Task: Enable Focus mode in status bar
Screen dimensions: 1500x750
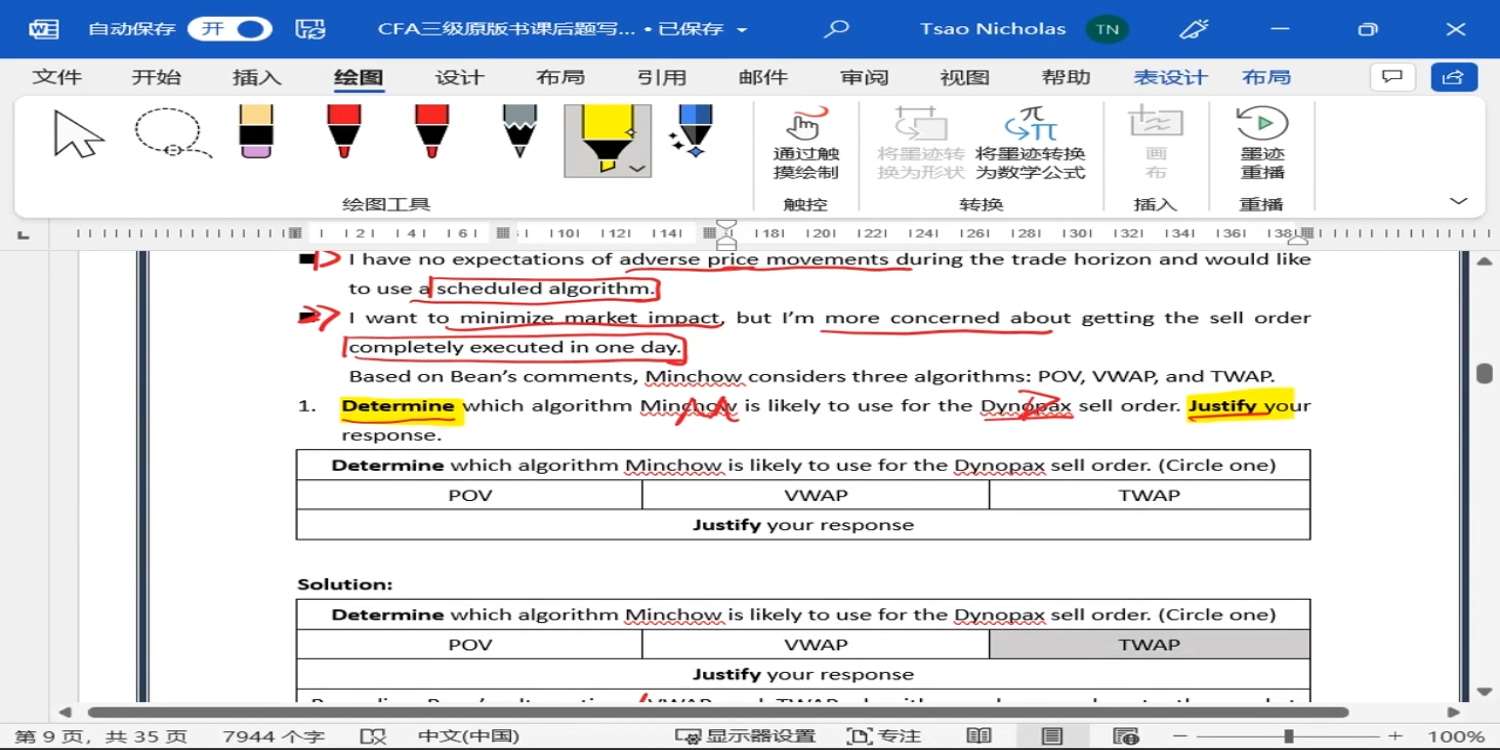Action: pyautogui.click(x=884, y=737)
